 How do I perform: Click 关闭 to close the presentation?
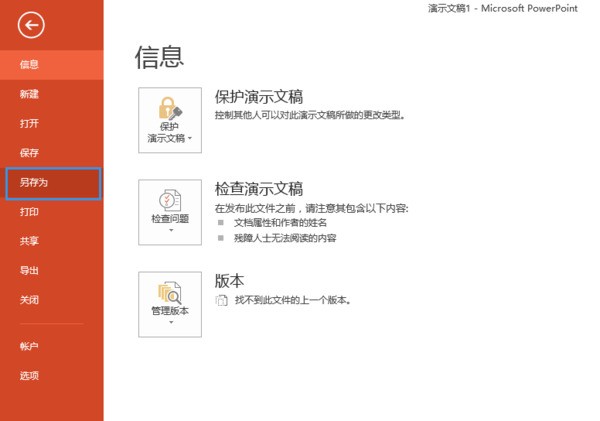point(30,299)
